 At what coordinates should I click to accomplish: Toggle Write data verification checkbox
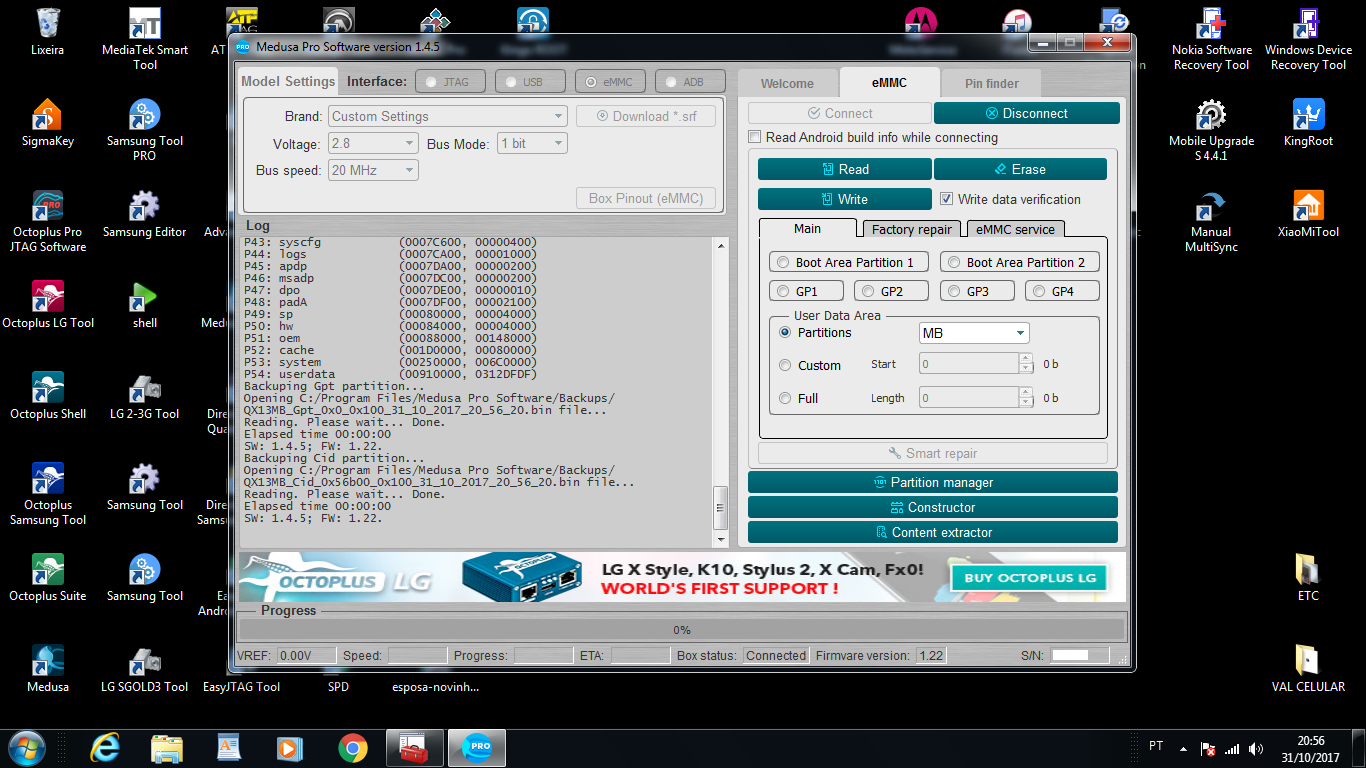click(x=946, y=199)
